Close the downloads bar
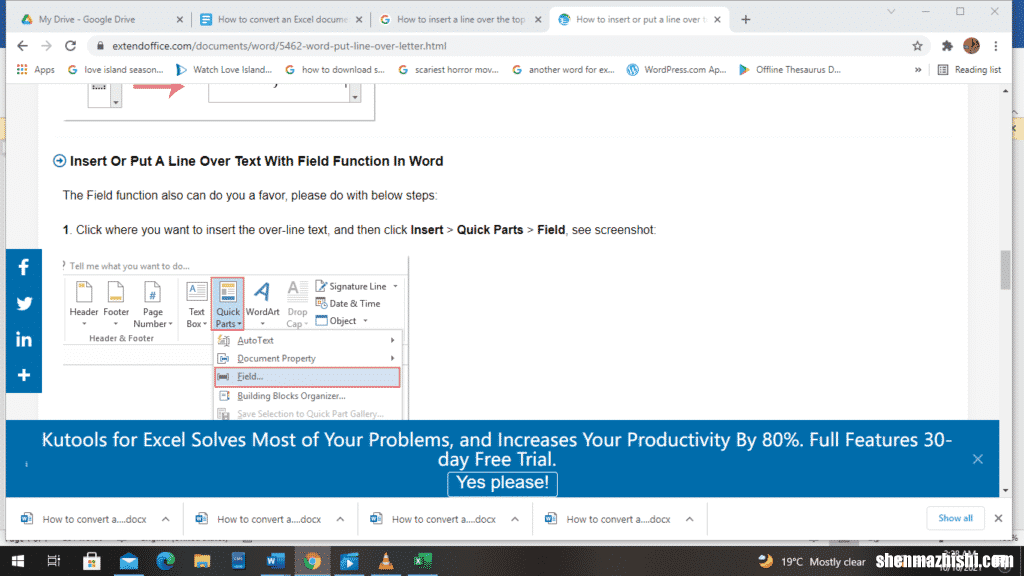This screenshot has height=576, width=1024. click(x=999, y=519)
